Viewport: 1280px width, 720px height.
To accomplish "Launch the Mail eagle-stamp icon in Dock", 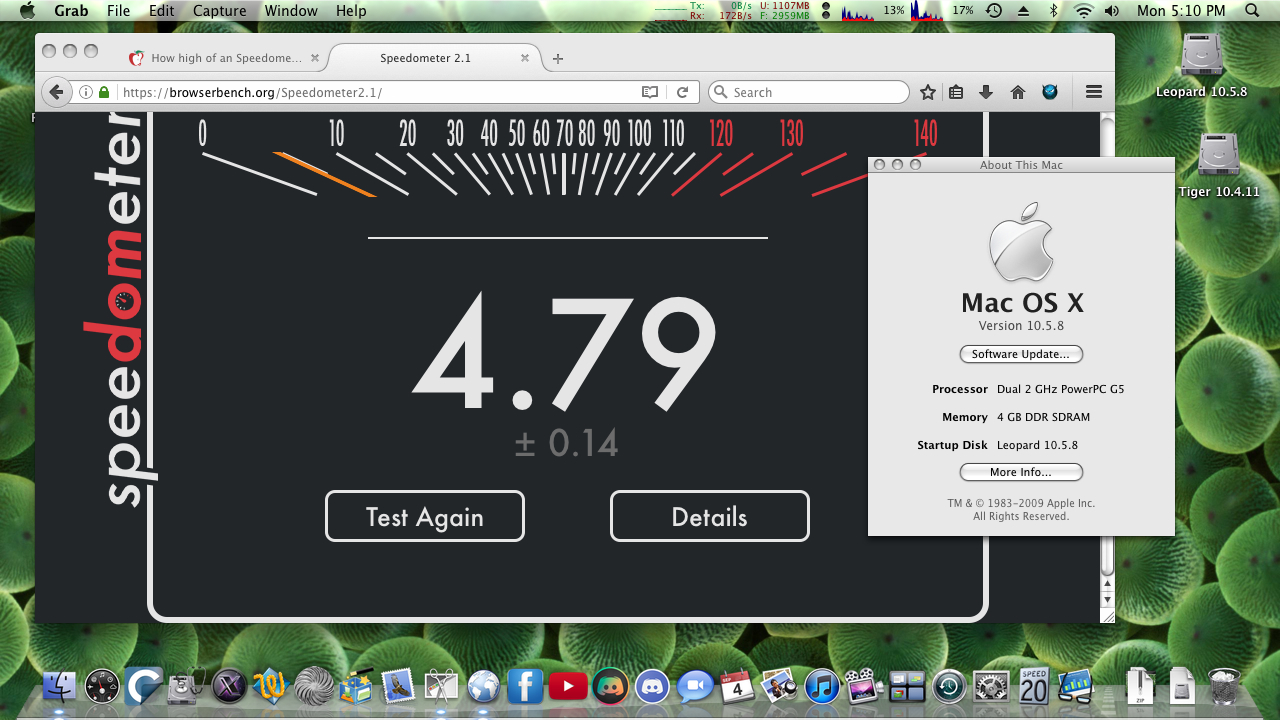I will click(398, 686).
